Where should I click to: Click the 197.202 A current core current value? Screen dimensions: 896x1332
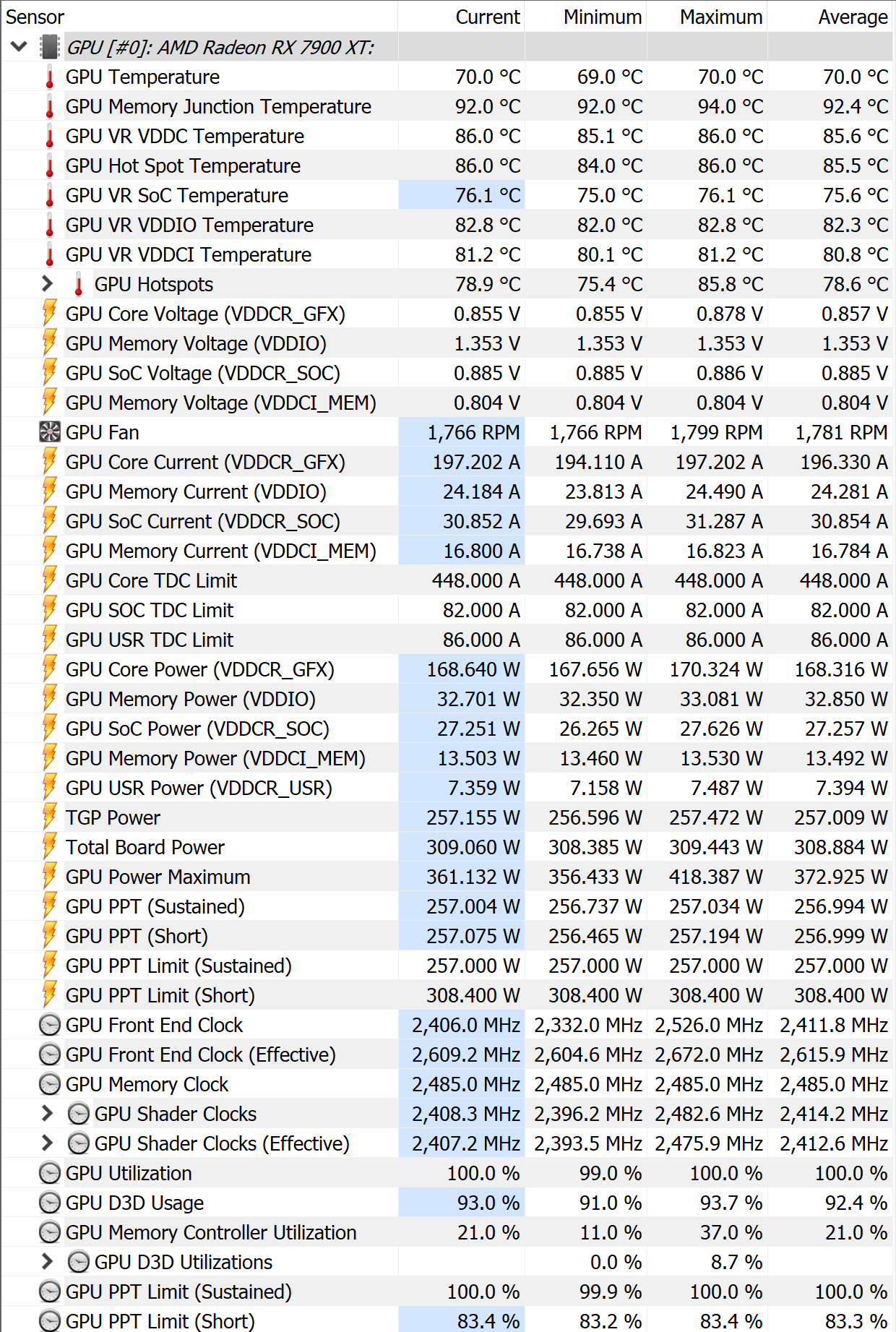pyautogui.click(x=476, y=462)
